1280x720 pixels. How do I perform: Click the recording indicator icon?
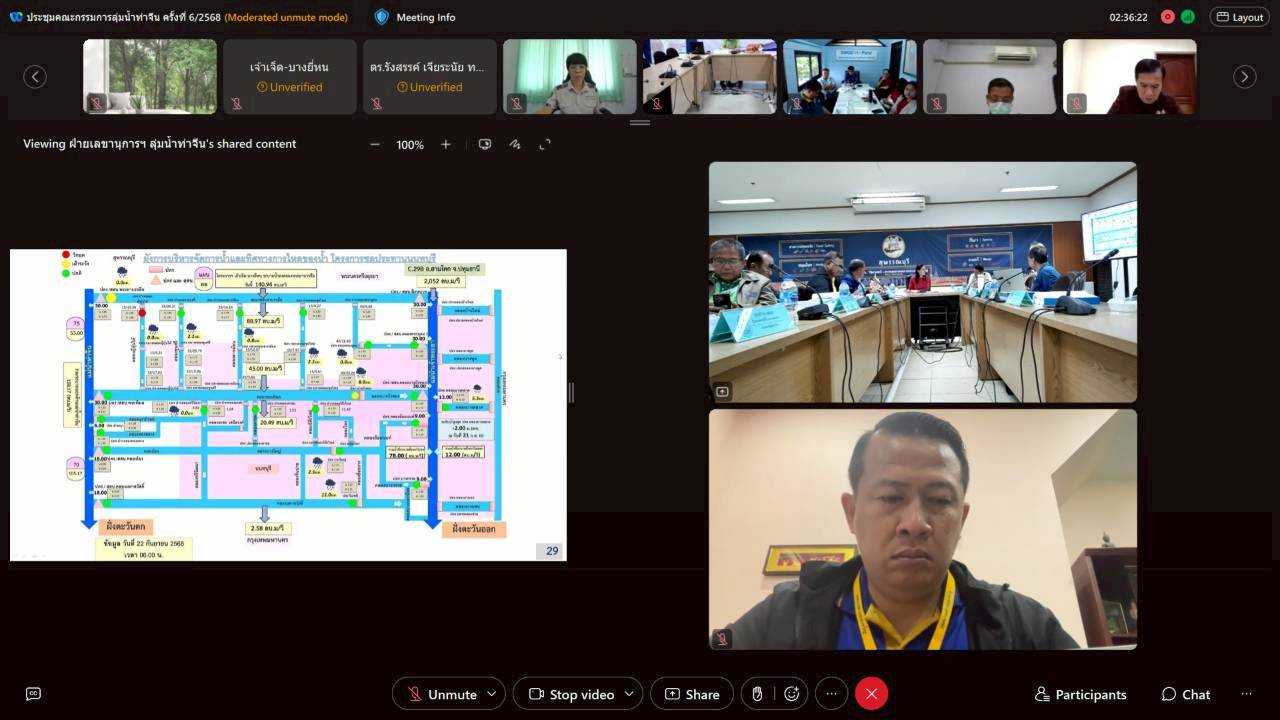pyautogui.click(x=1167, y=17)
